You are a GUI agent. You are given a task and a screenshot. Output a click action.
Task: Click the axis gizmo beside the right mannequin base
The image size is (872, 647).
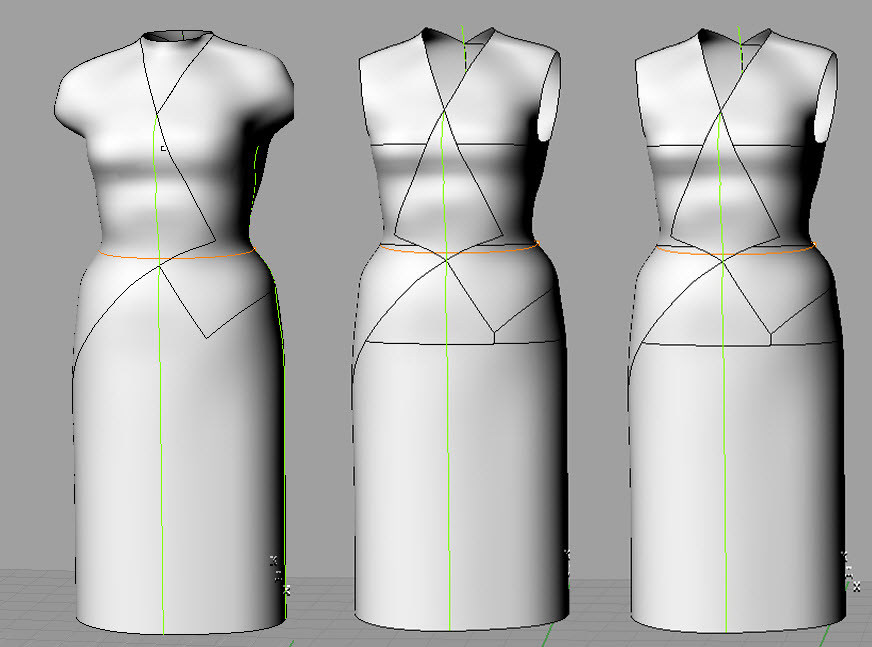coord(850,570)
